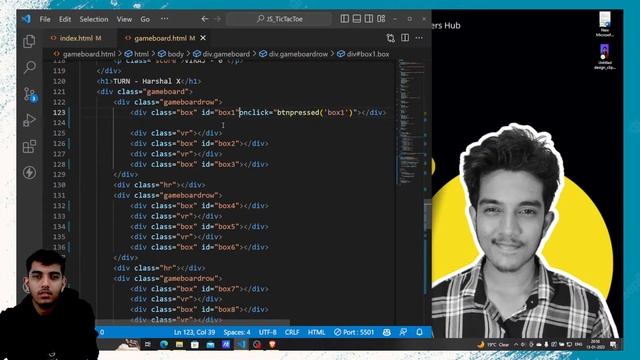Screen dimensions: 640x360
Task: Open the notifications bell in the status bar
Action: tap(419, 332)
